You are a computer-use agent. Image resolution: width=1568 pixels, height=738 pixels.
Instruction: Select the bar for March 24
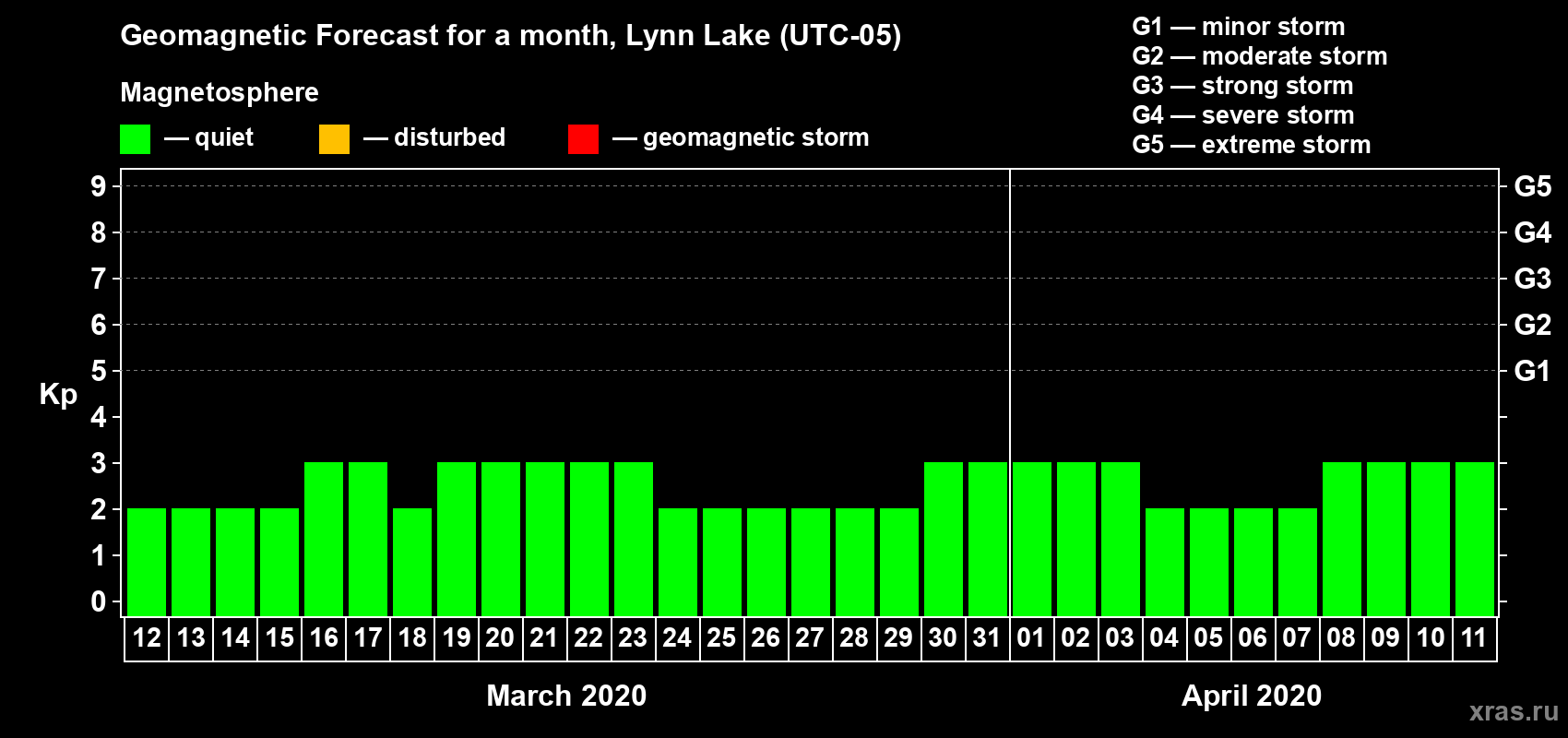click(x=678, y=562)
